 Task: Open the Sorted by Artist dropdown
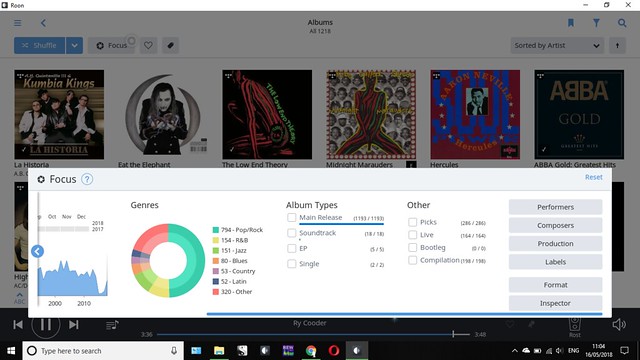tap(557, 45)
